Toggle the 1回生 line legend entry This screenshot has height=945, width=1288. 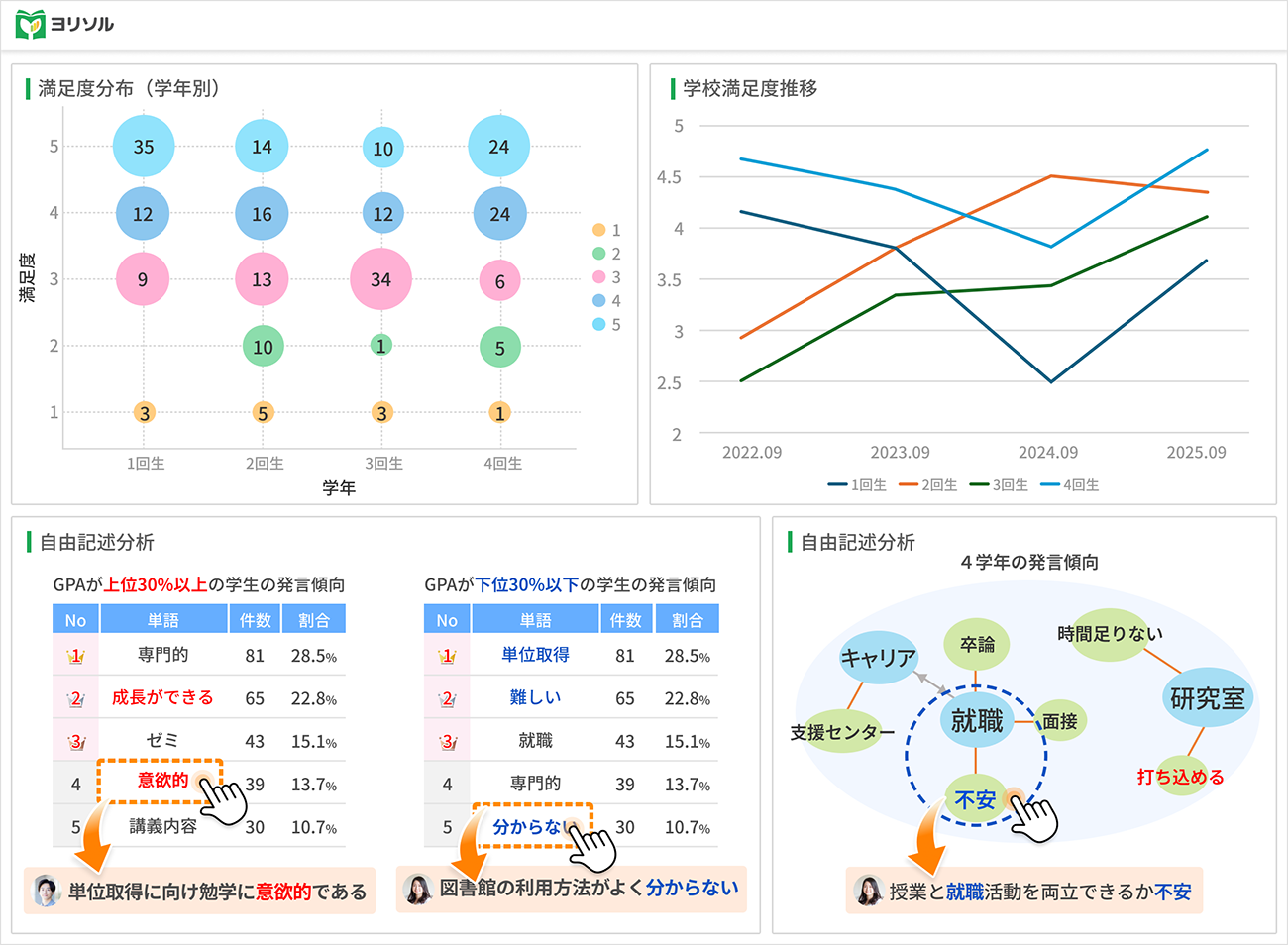858,485
